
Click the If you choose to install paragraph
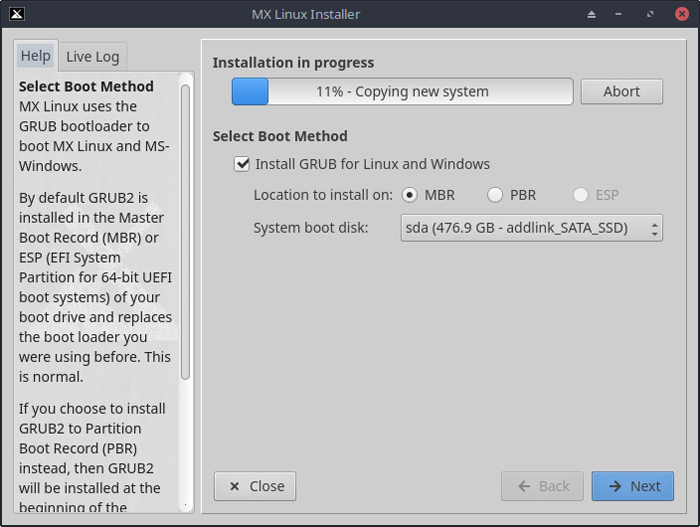92,458
